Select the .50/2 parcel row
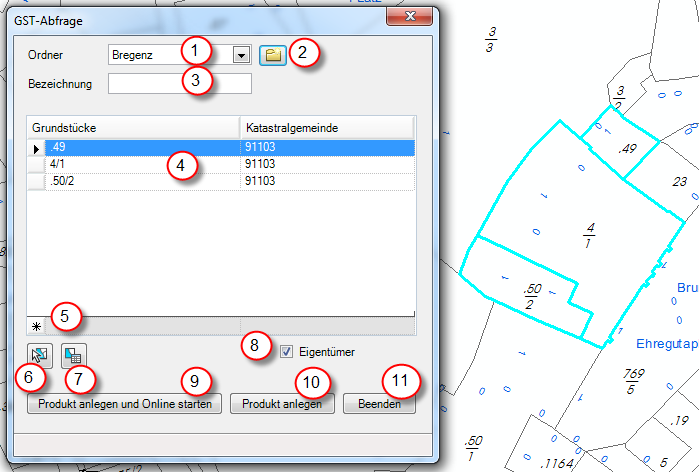The image size is (699, 472). [140, 181]
